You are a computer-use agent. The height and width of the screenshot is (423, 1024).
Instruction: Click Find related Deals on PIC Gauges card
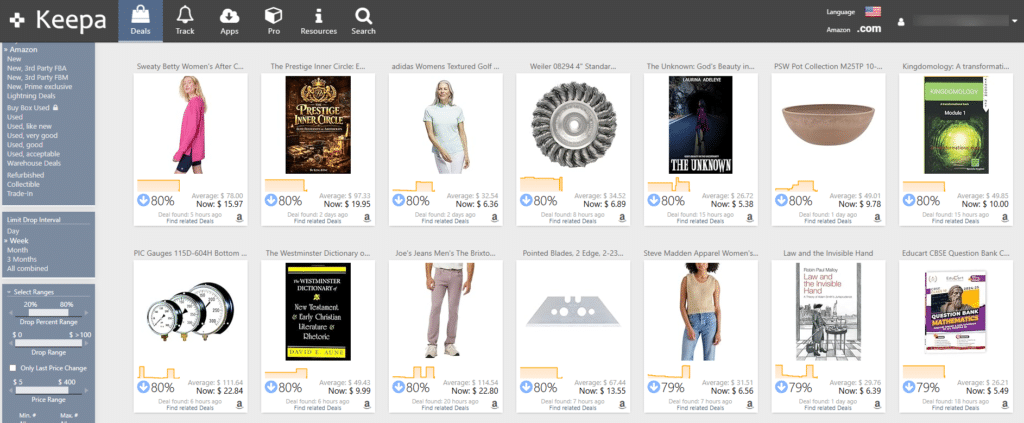tap(191, 408)
